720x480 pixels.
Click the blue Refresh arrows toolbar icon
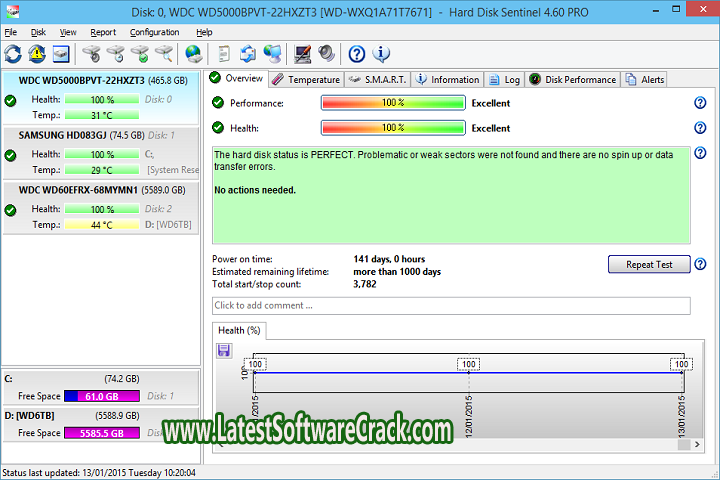(13, 54)
